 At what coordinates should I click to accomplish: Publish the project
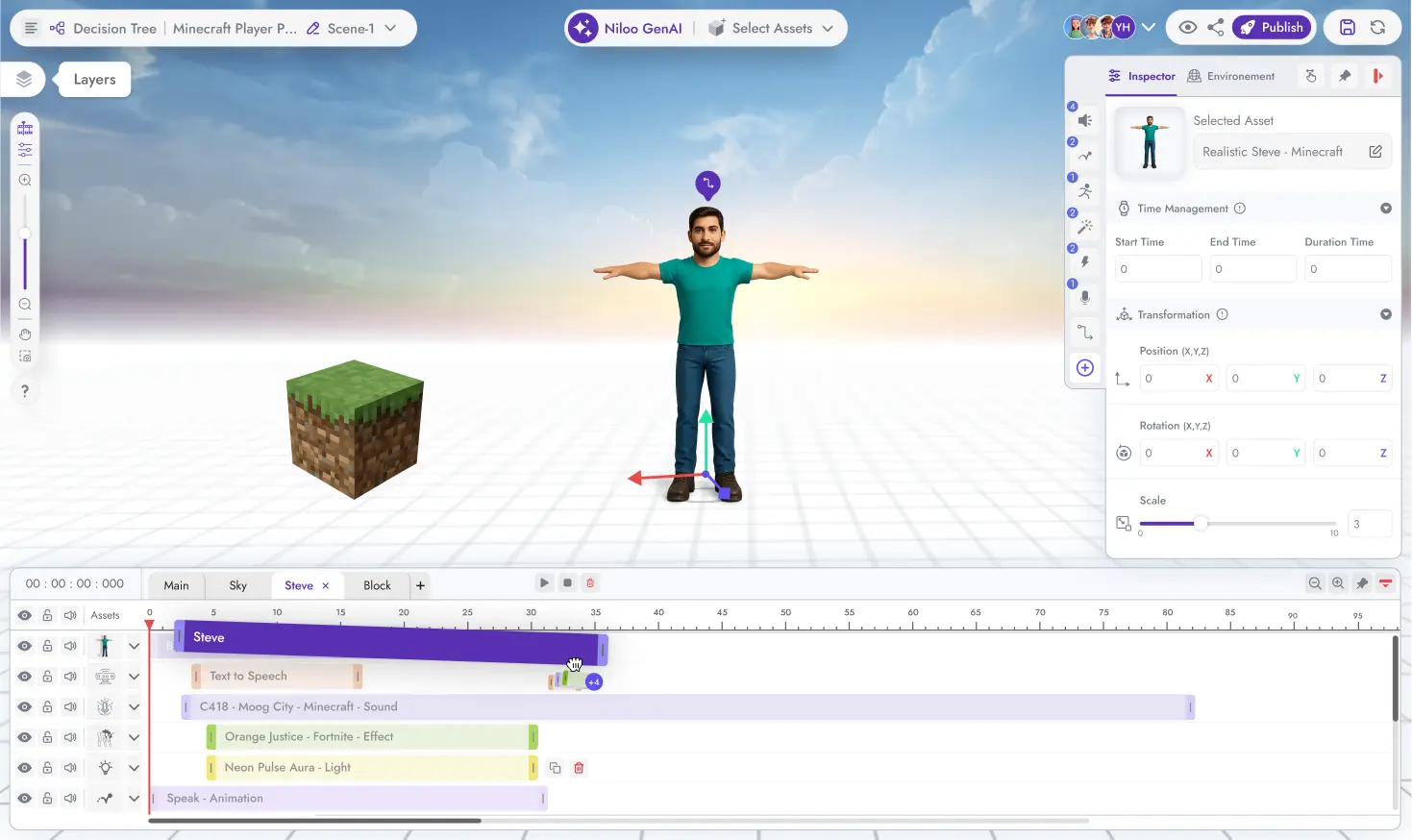point(1272,27)
